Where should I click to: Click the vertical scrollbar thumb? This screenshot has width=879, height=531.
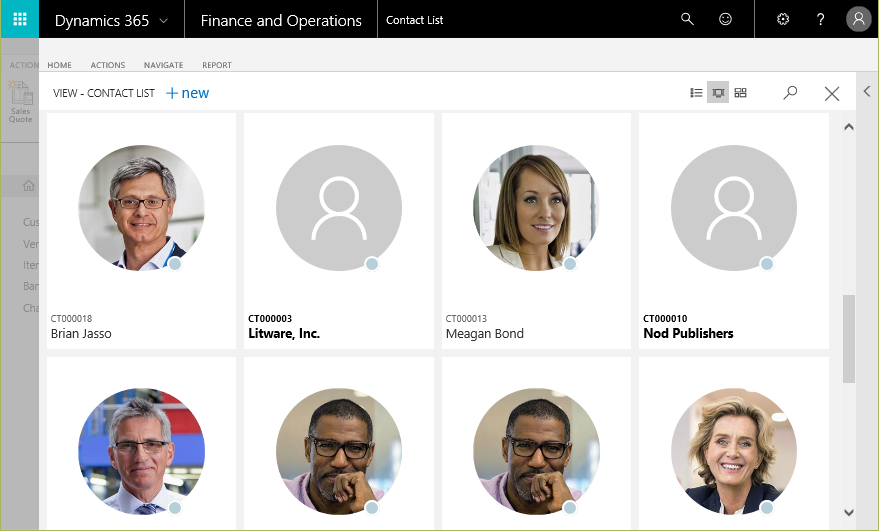pos(849,339)
